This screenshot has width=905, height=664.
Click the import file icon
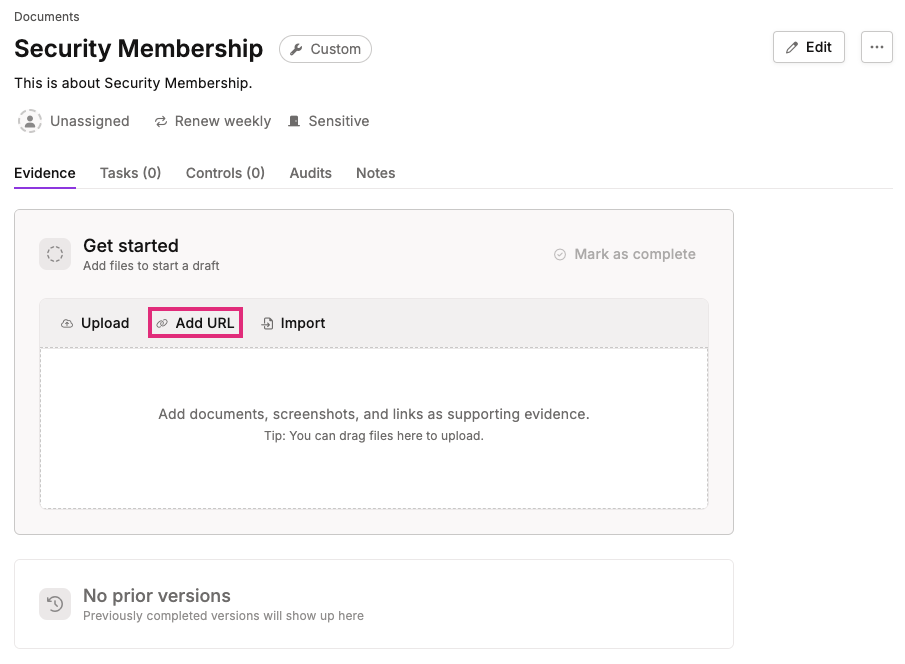tap(267, 323)
